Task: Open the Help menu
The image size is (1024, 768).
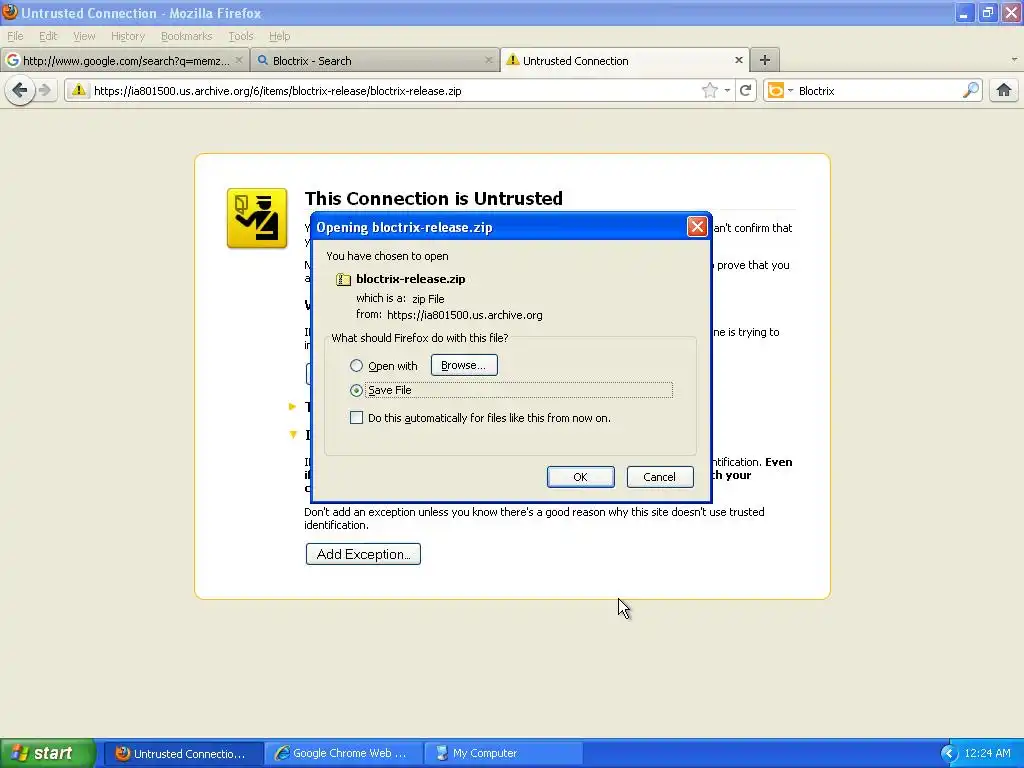Action: tap(280, 36)
